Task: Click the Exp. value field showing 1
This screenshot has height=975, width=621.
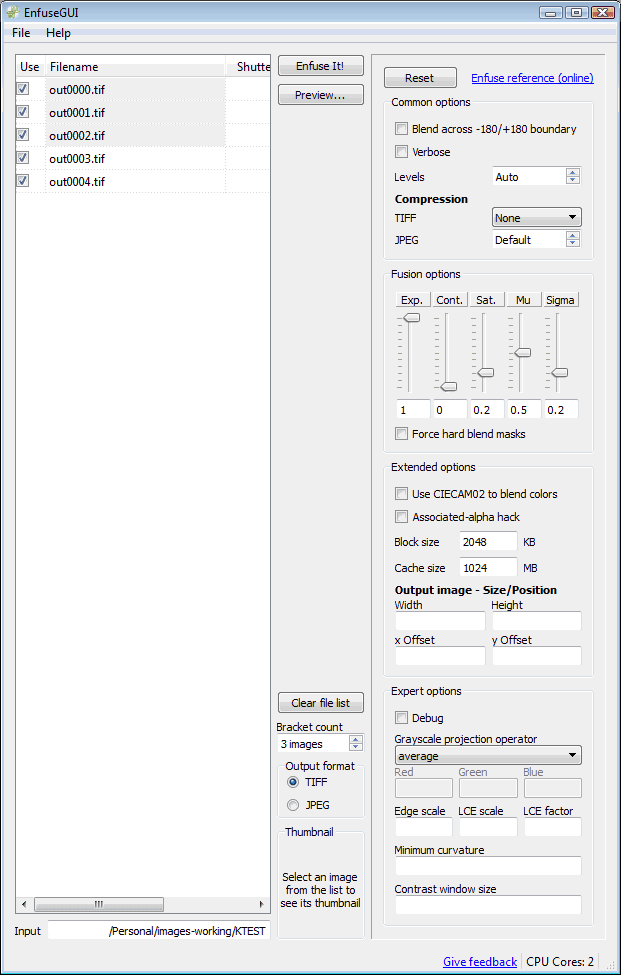Action: 413,409
